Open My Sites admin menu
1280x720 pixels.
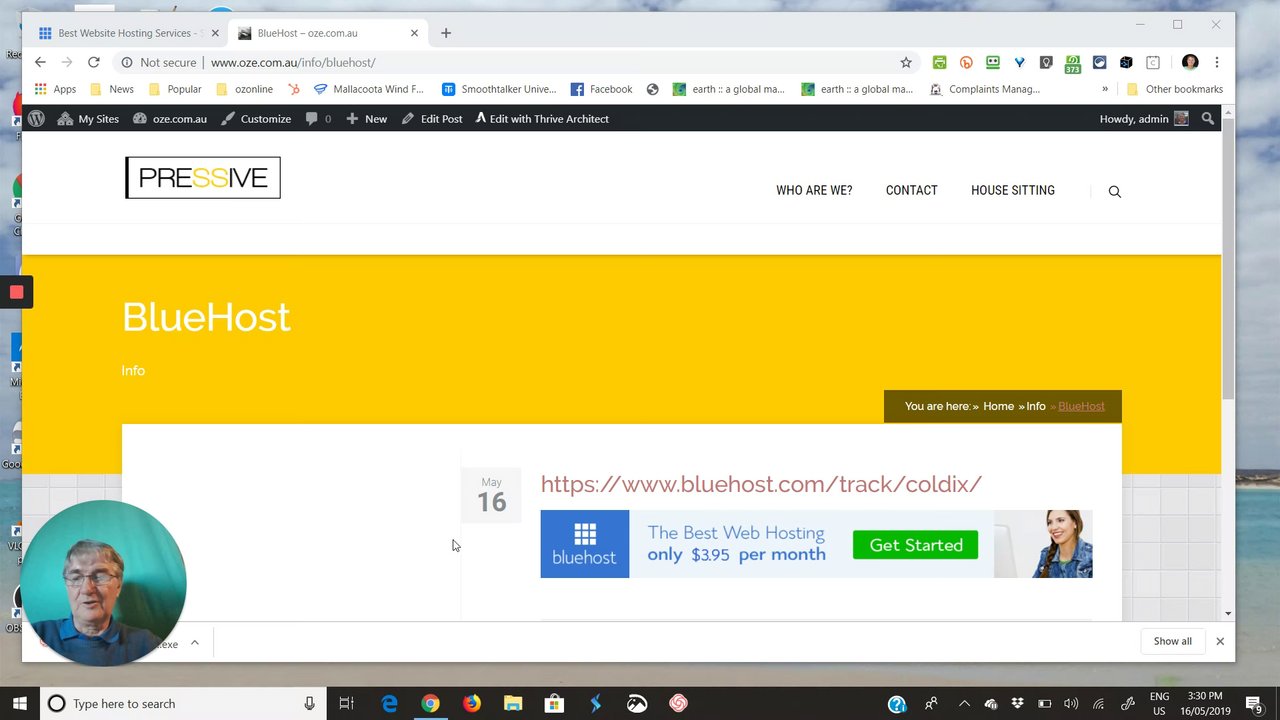coord(88,118)
